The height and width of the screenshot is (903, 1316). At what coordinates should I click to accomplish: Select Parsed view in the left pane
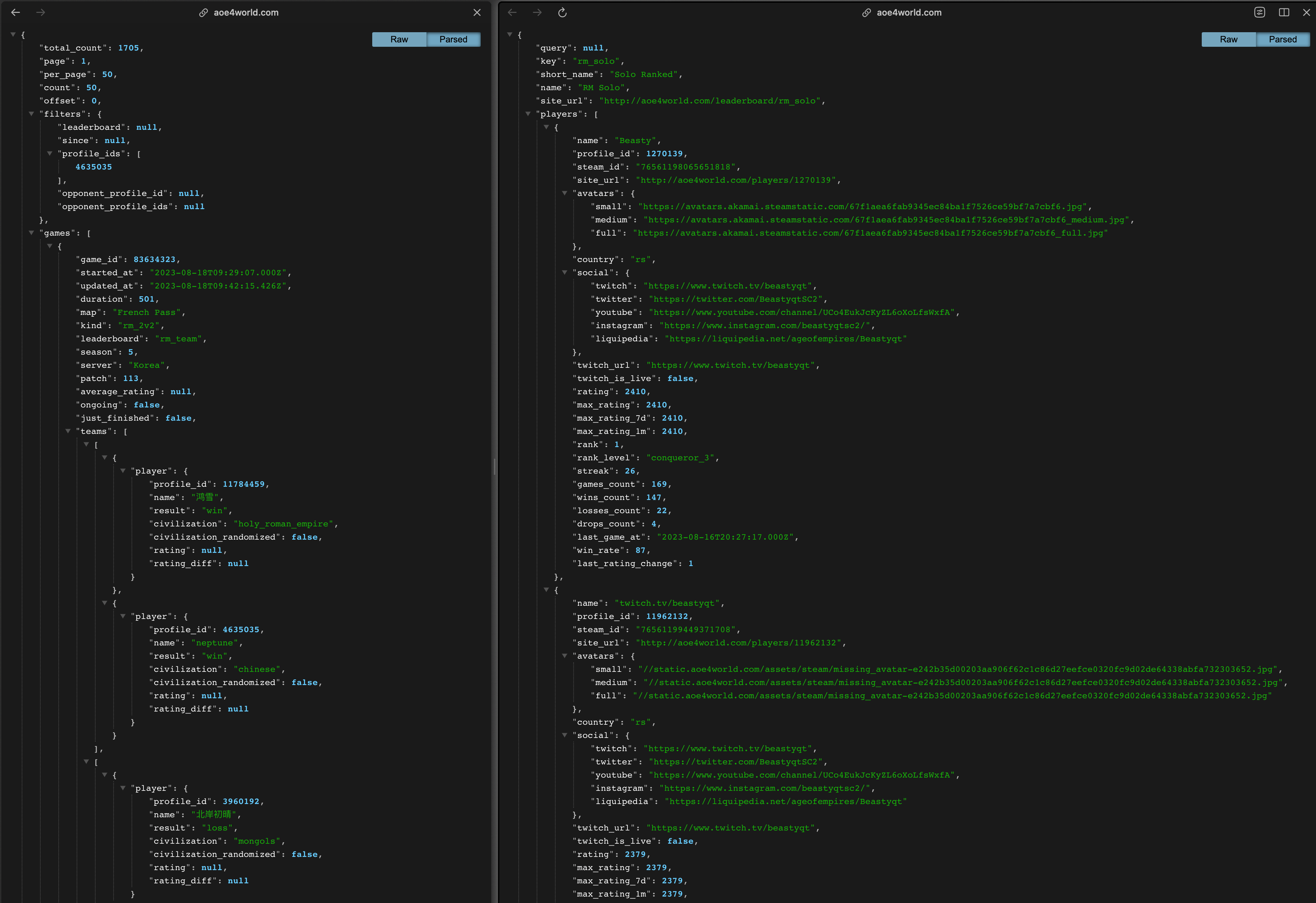pos(453,39)
